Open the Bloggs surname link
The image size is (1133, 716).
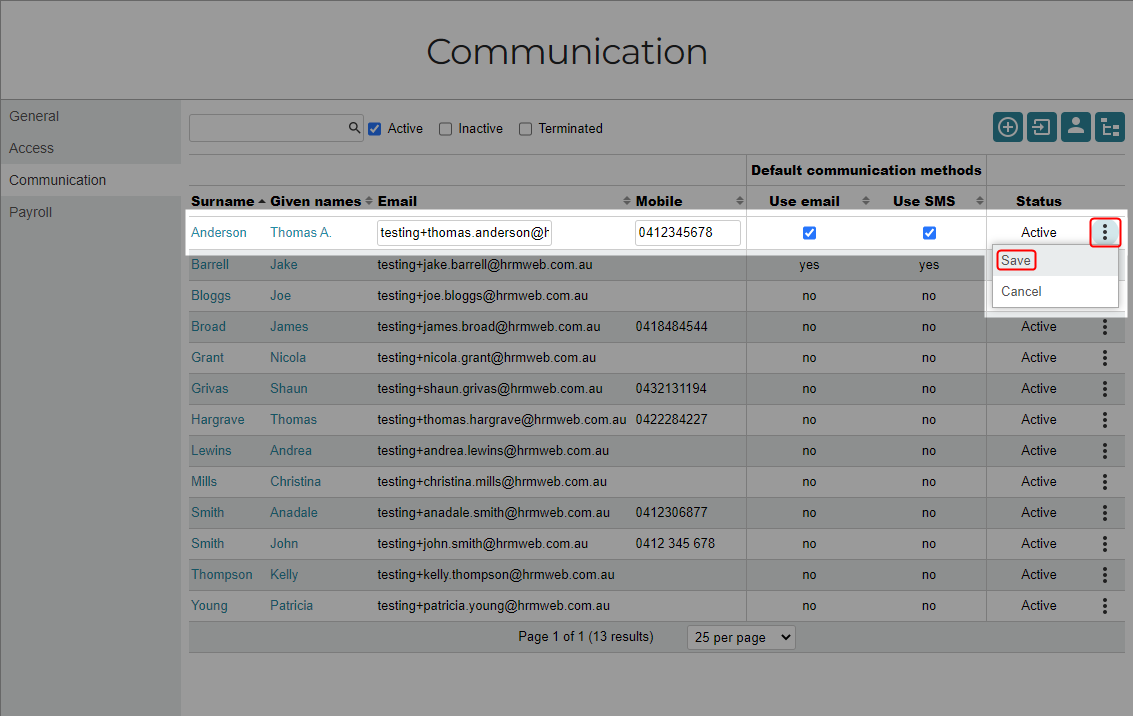(211, 296)
